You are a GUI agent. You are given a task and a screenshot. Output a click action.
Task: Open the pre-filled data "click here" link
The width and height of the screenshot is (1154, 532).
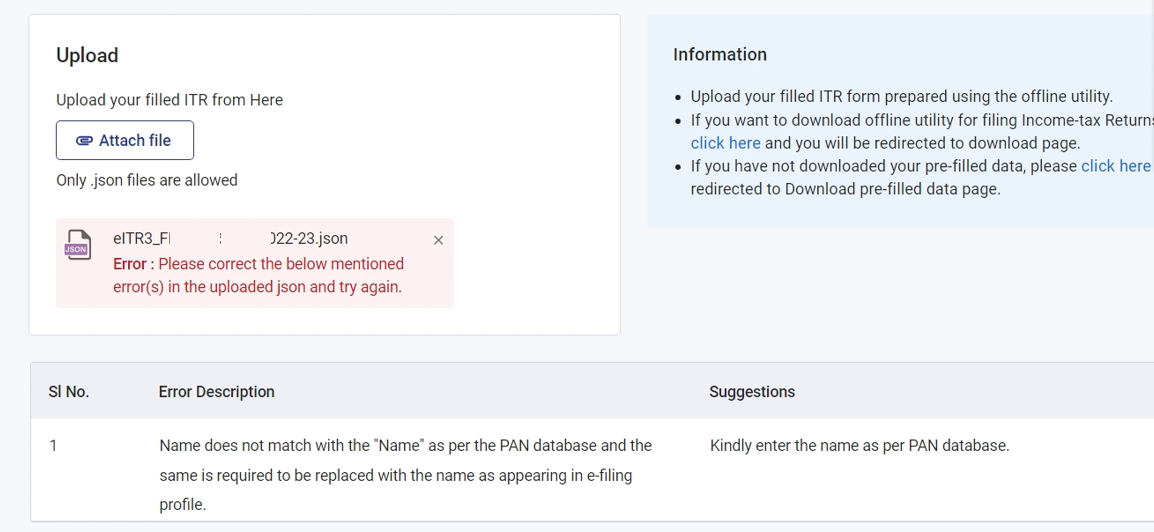point(1115,166)
